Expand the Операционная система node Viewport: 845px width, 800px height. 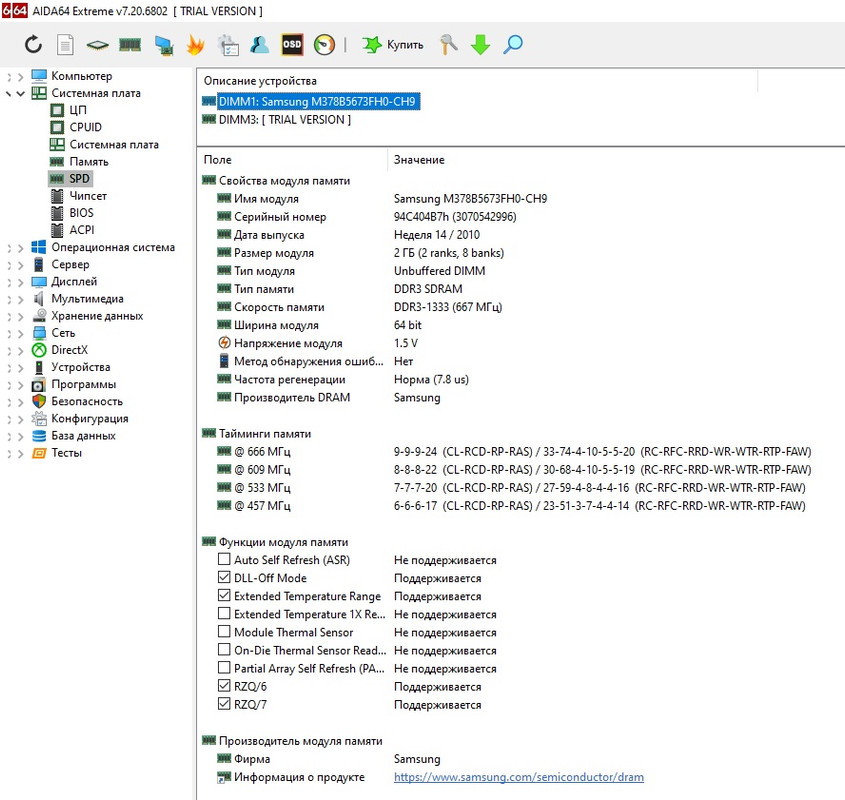[x=20, y=248]
